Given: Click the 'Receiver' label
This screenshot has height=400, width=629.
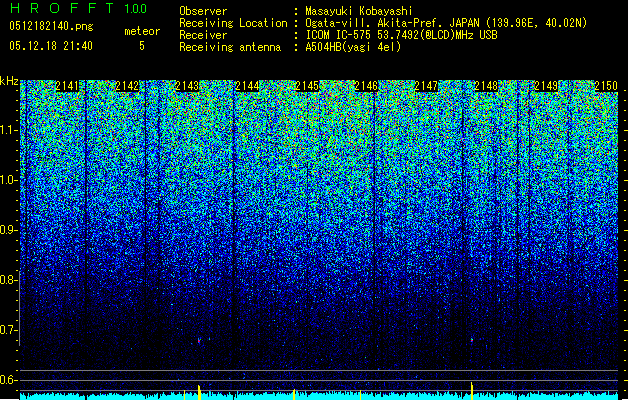Looking at the screenshot, I should tap(203, 35).
